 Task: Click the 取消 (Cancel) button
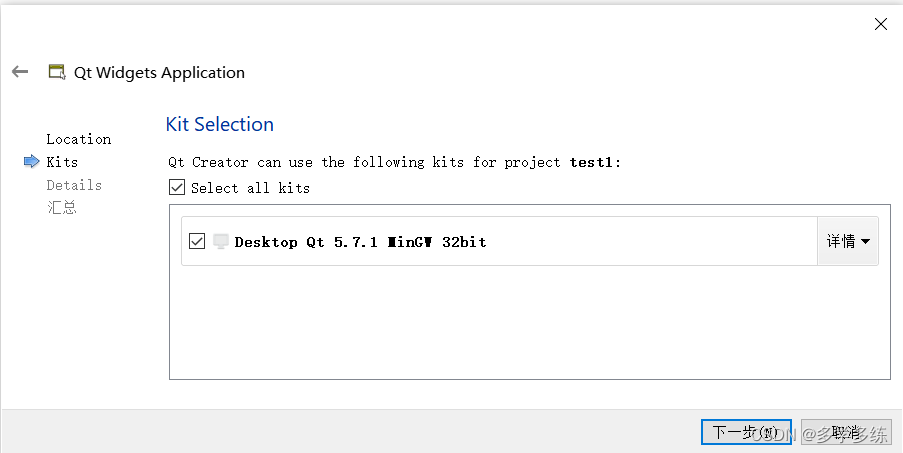tap(846, 432)
